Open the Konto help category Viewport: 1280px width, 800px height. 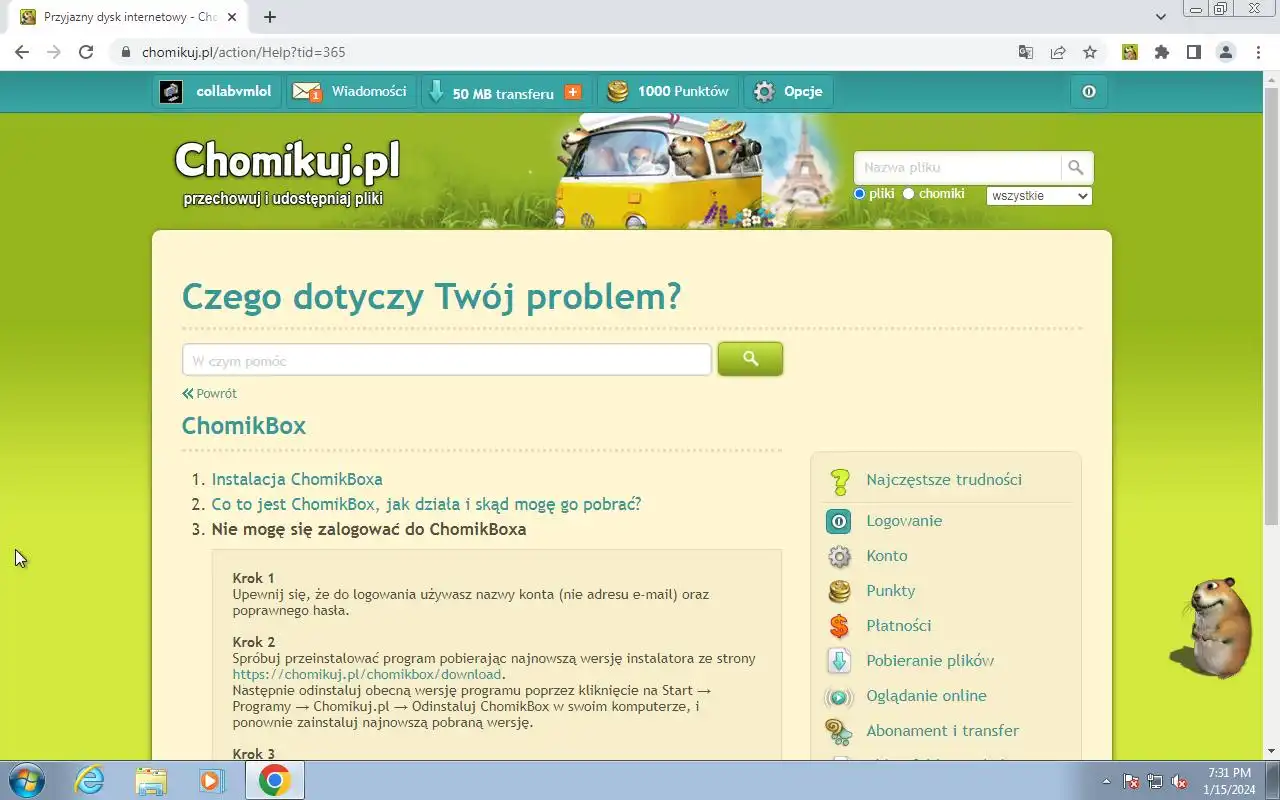(x=887, y=556)
